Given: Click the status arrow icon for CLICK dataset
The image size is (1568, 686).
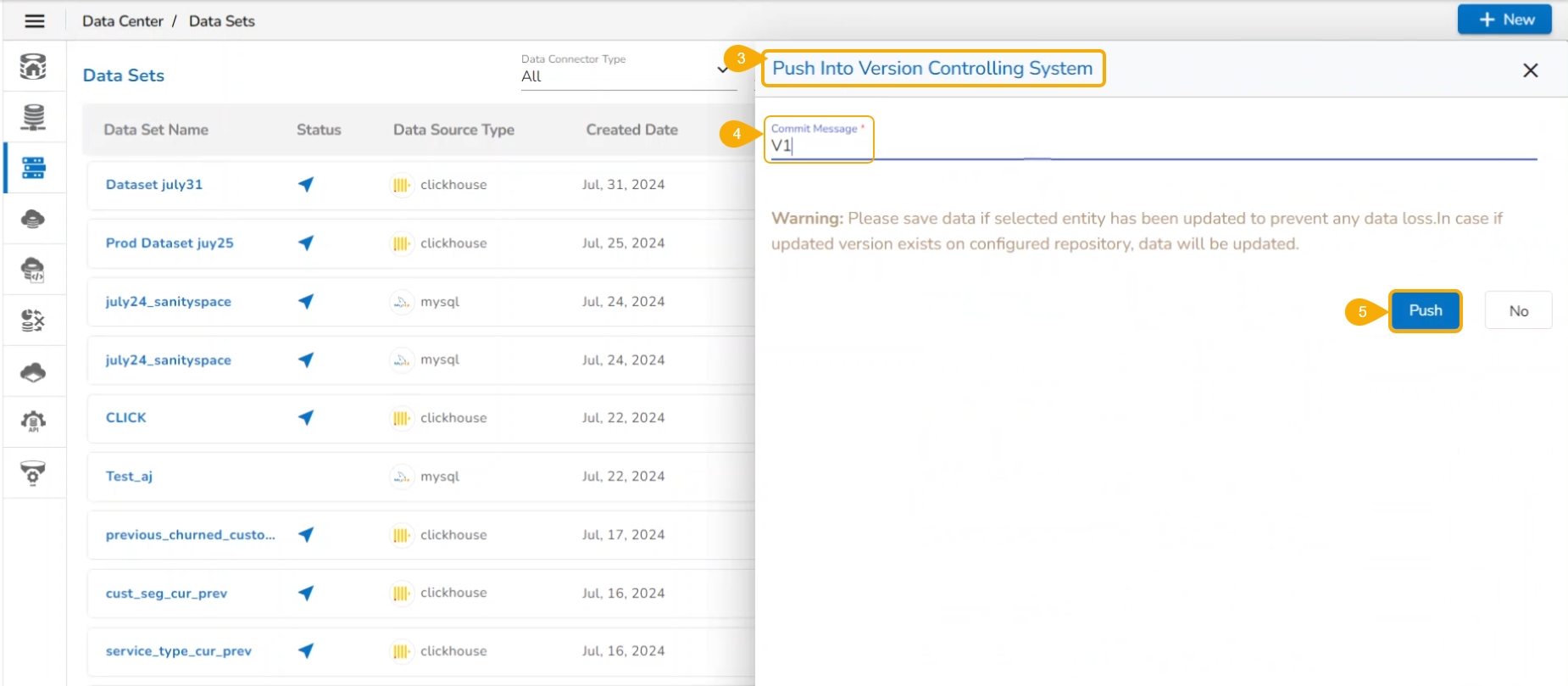Looking at the screenshot, I should pos(306,417).
